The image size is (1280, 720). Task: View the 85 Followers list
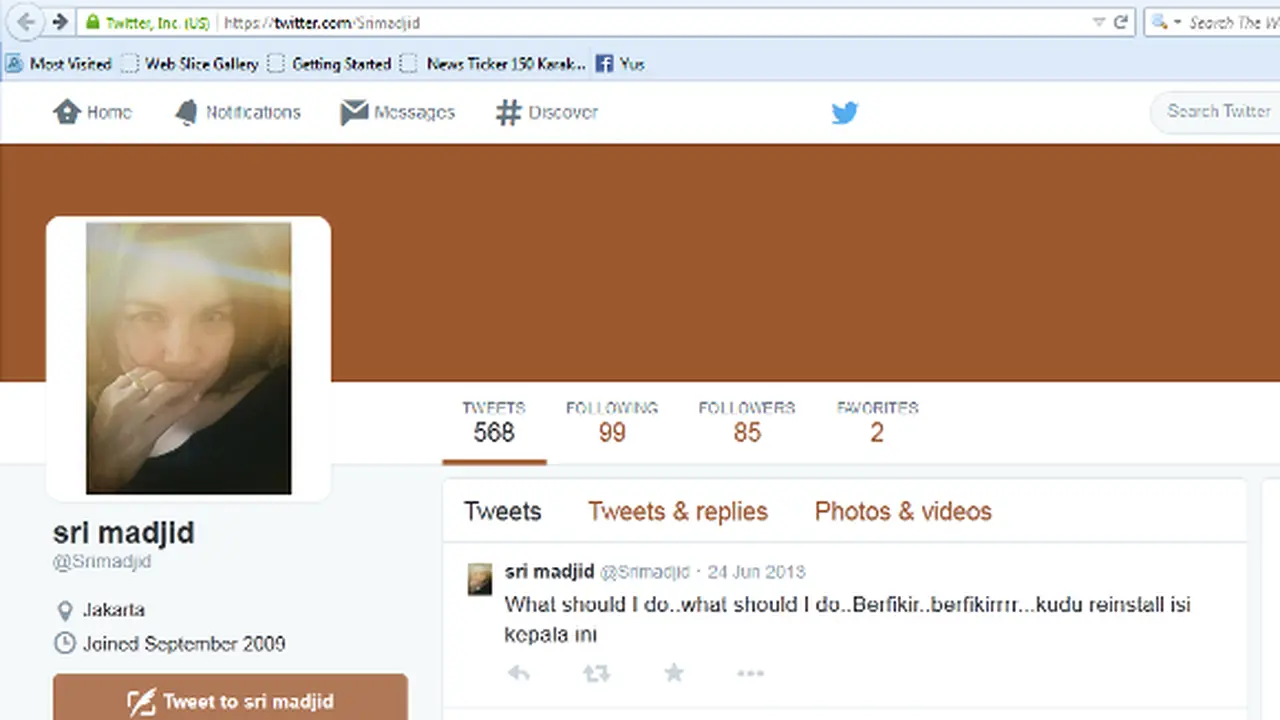click(747, 422)
